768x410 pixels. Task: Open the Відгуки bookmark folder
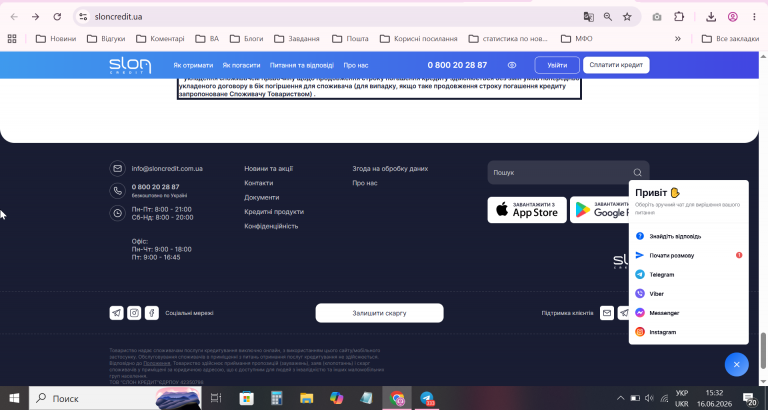coord(106,39)
